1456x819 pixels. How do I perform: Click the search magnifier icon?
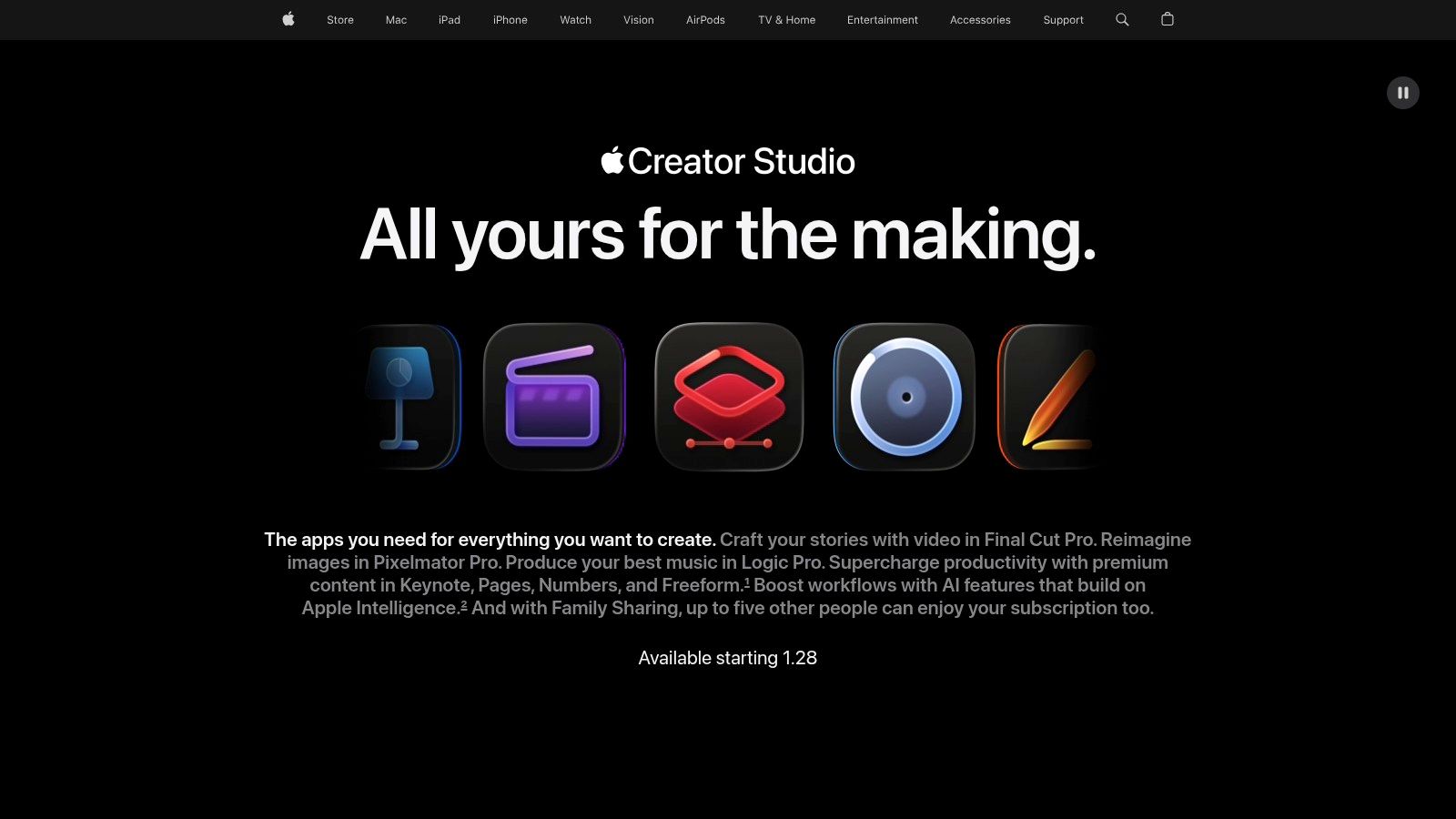pos(1121,19)
